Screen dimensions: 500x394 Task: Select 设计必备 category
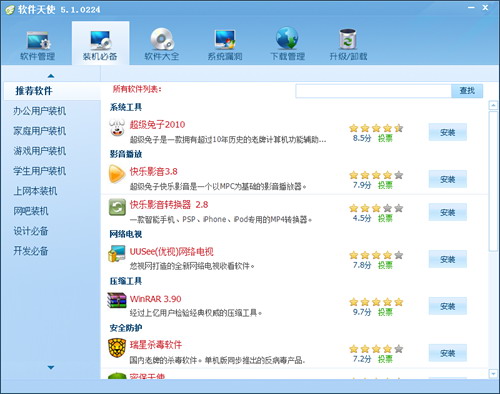point(31,231)
